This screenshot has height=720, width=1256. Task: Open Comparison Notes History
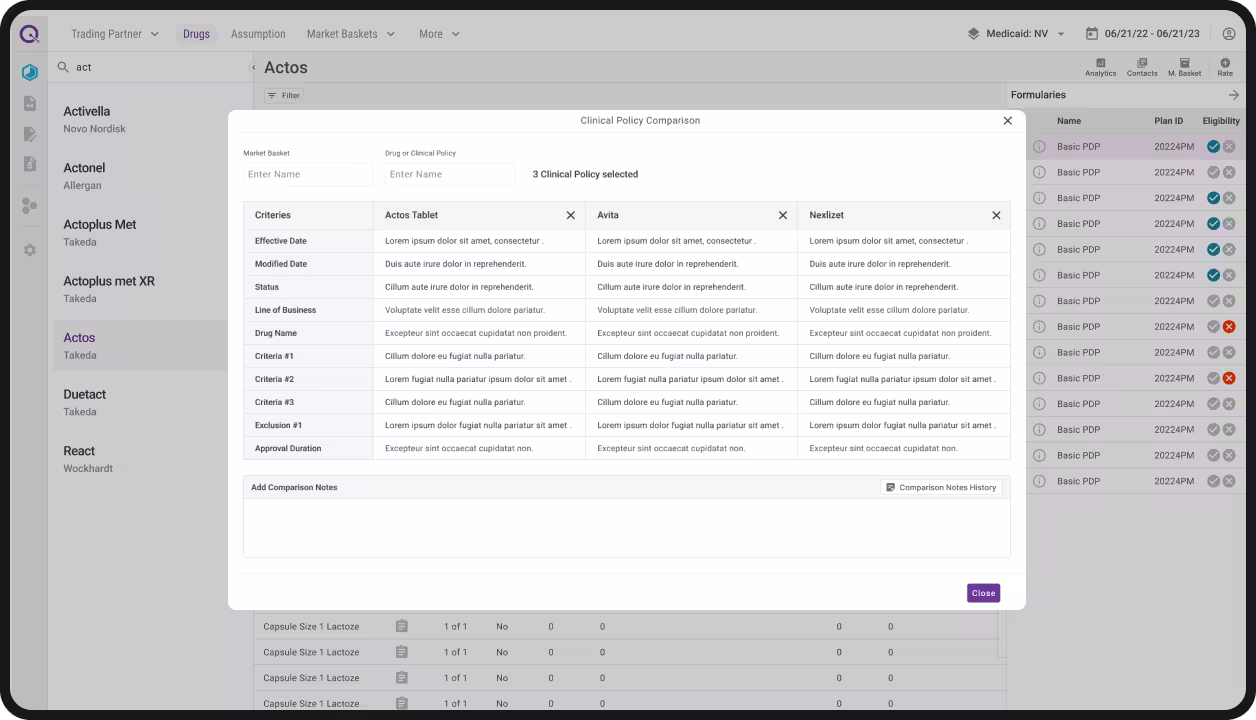pos(941,487)
